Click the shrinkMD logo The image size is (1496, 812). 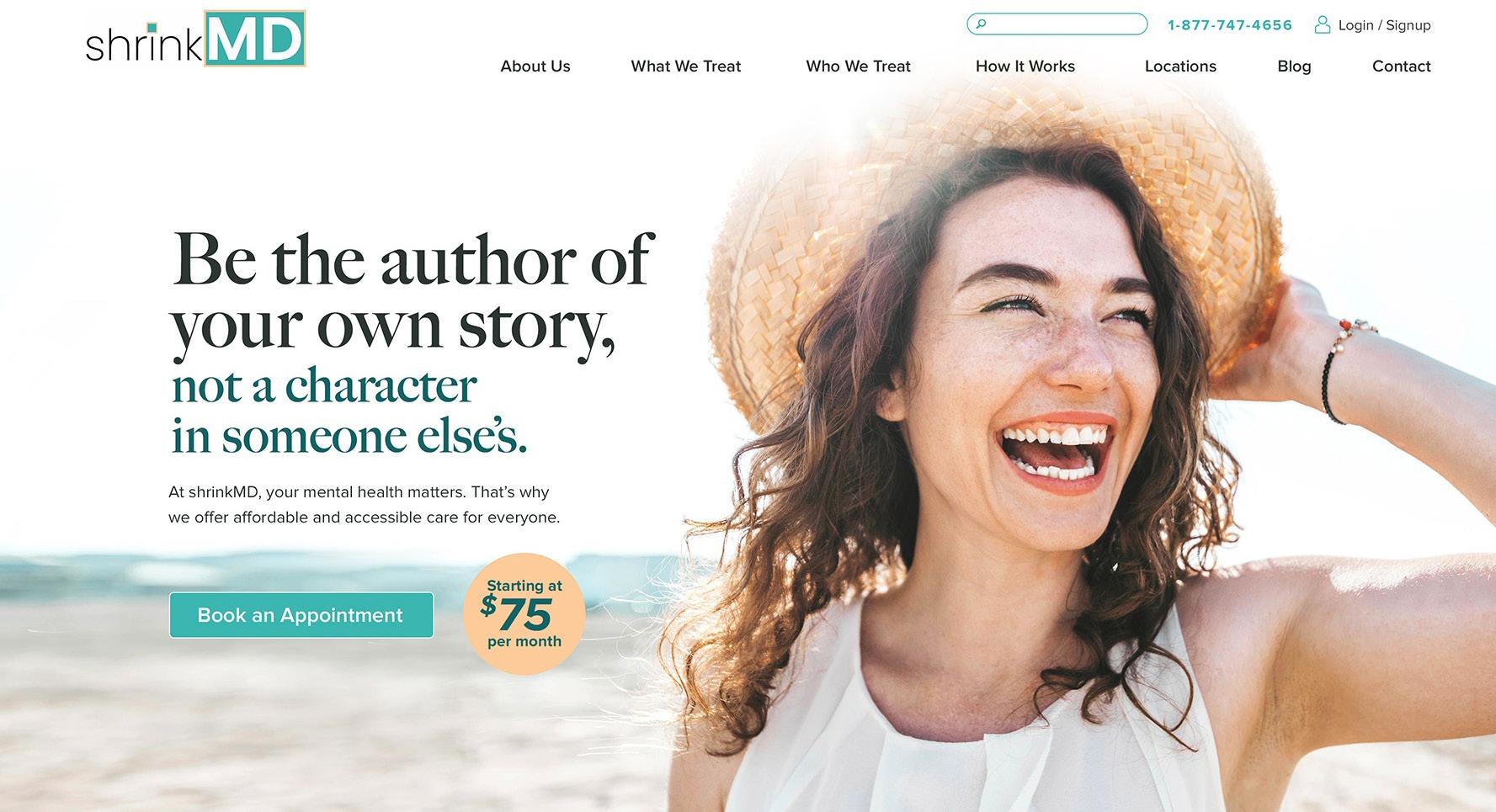click(195, 39)
